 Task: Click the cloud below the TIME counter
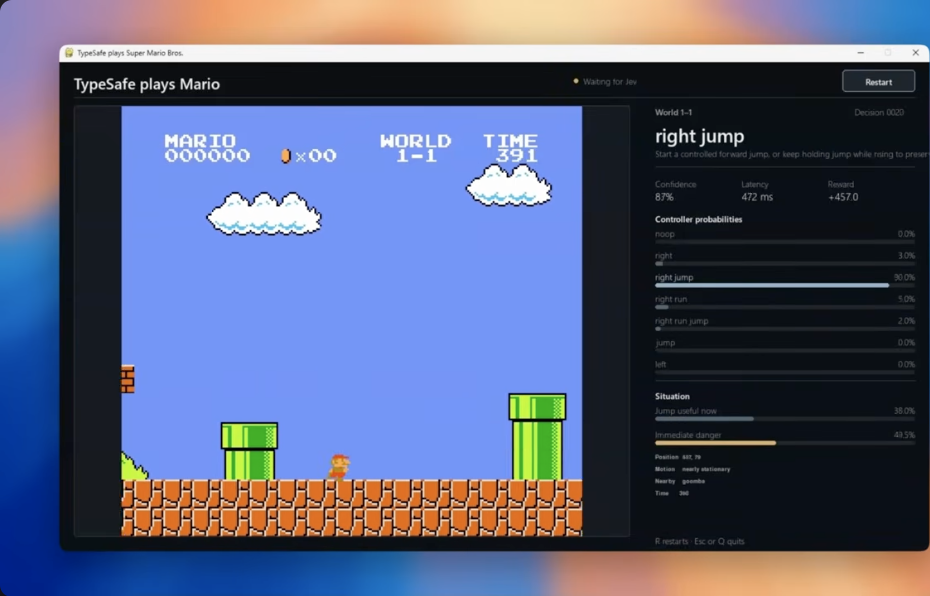pyautogui.click(x=509, y=186)
